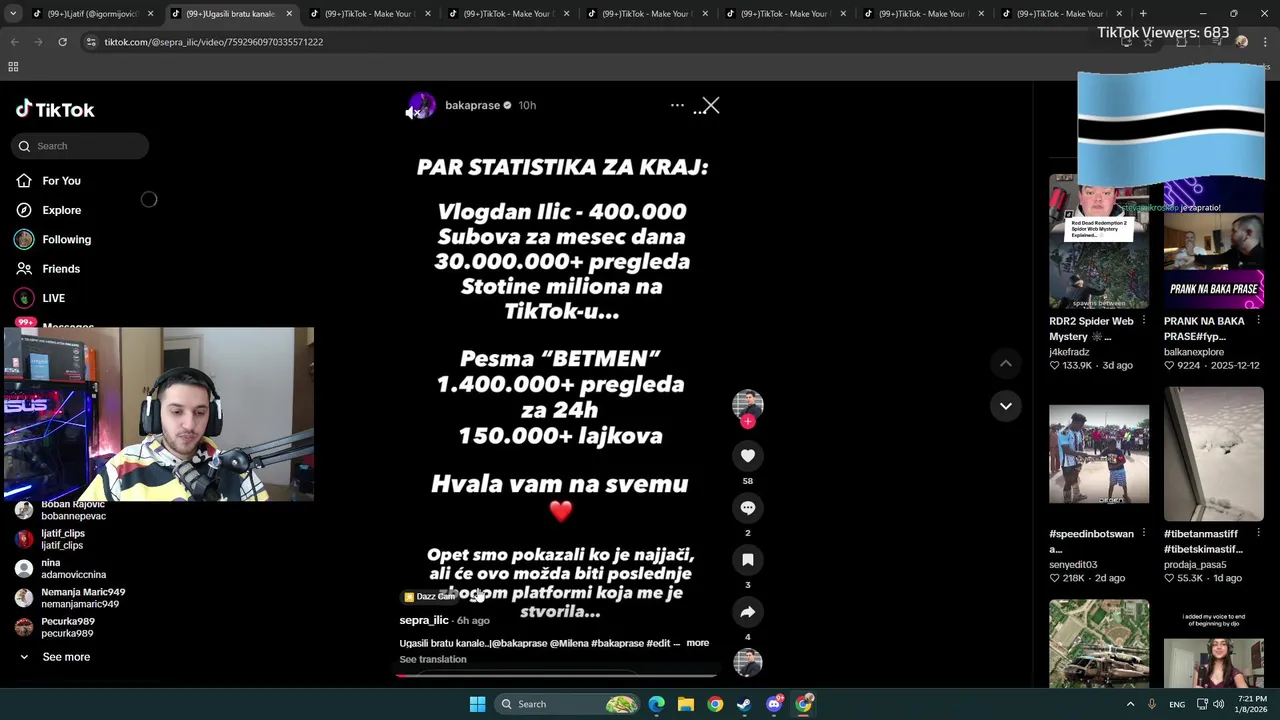Image resolution: width=1280 pixels, height=720 pixels.
Task: Go to previous video with up chevron
Action: click(1005, 364)
